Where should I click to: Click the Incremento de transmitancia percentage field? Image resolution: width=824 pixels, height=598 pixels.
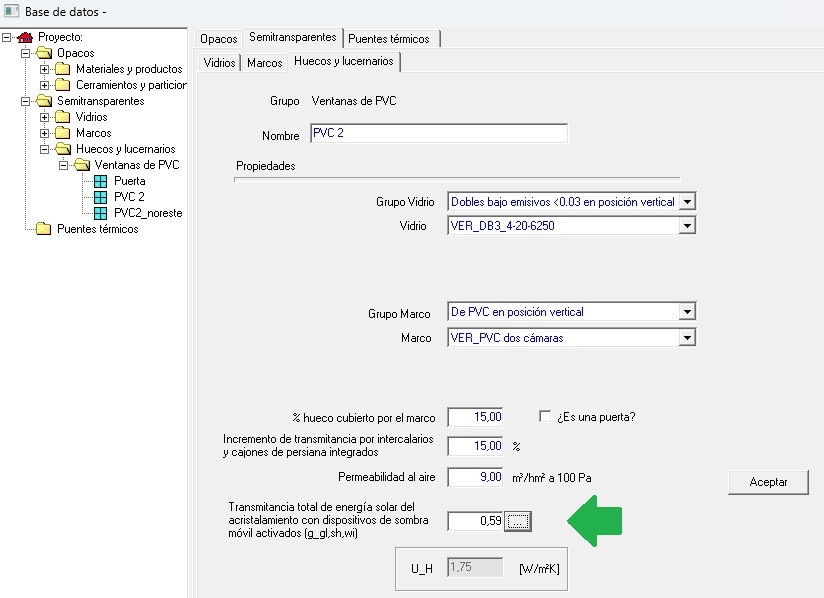[x=476, y=446]
